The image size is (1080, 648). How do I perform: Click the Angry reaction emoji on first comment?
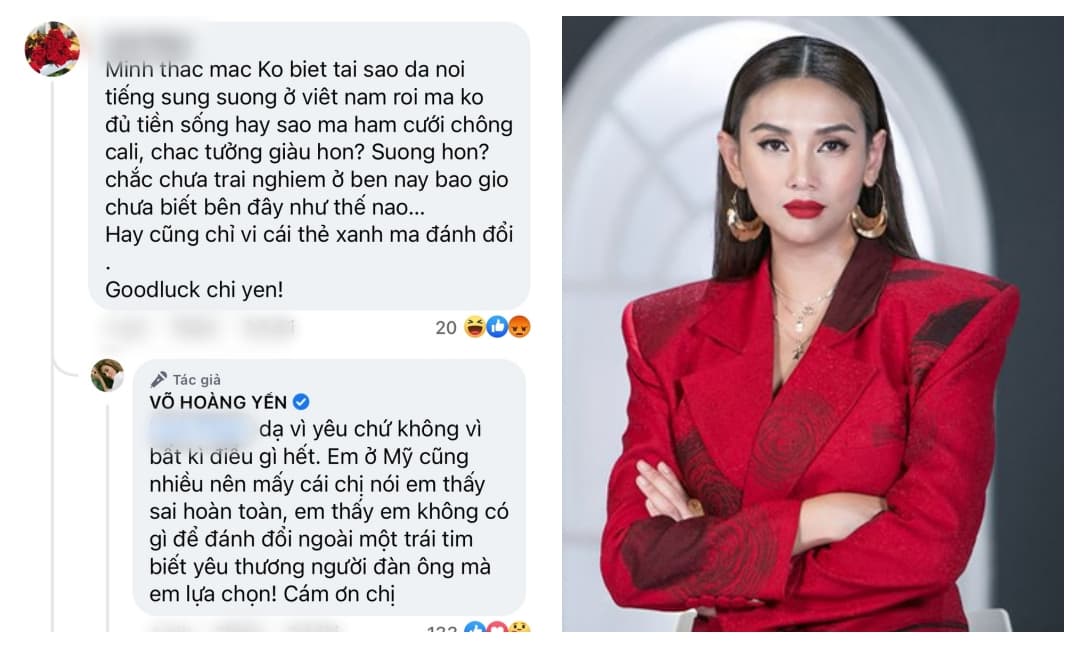click(x=519, y=326)
